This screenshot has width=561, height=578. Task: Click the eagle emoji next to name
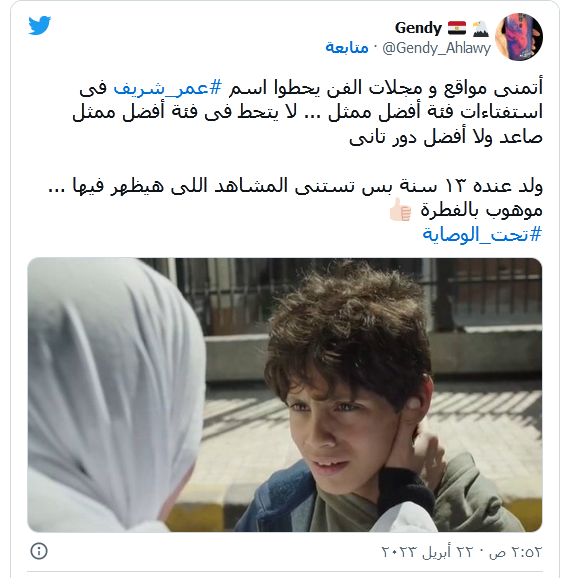pyautogui.click(x=480, y=28)
